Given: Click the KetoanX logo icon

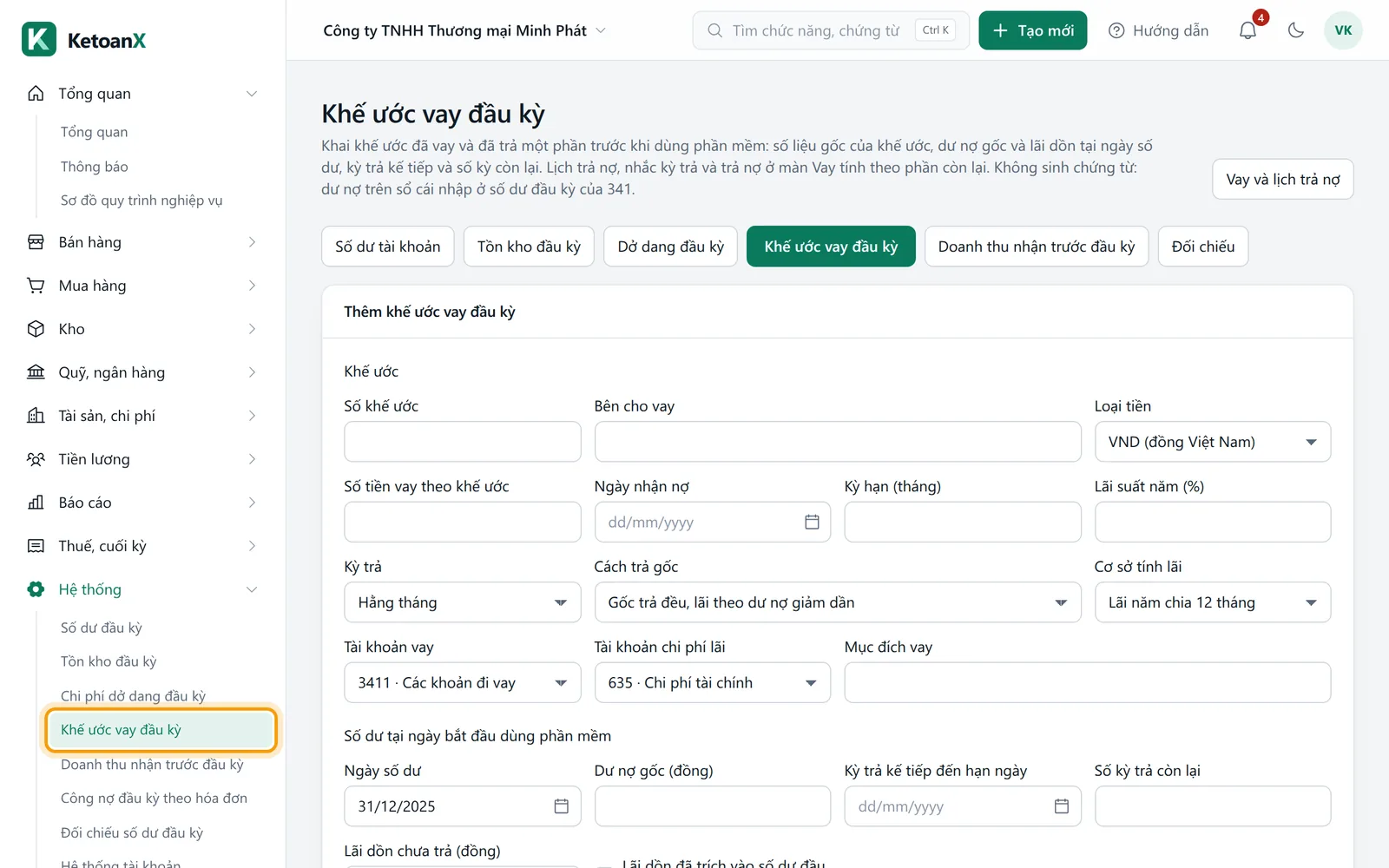Looking at the screenshot, I should pyautogui.click(x=39, y=39).
